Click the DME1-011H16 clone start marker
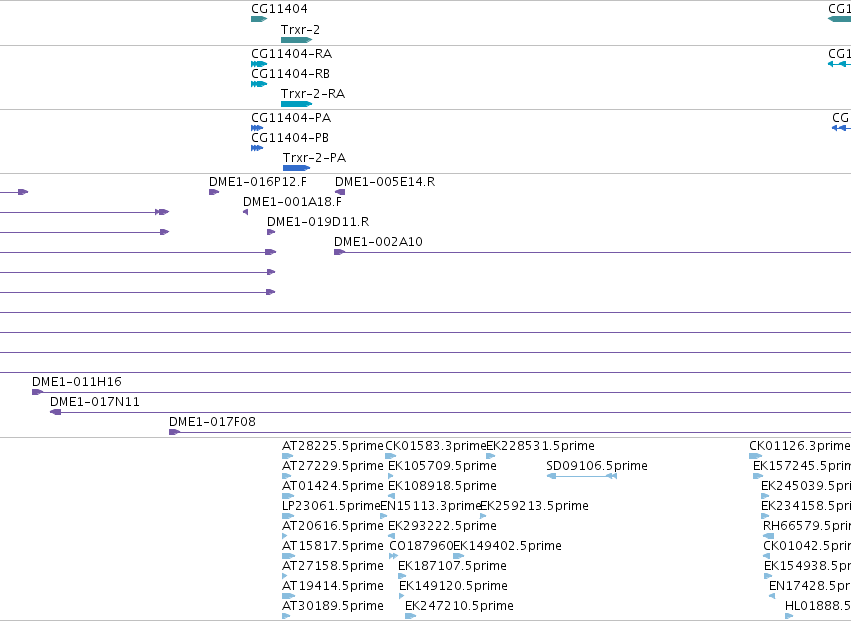 (x=37, y=392)
